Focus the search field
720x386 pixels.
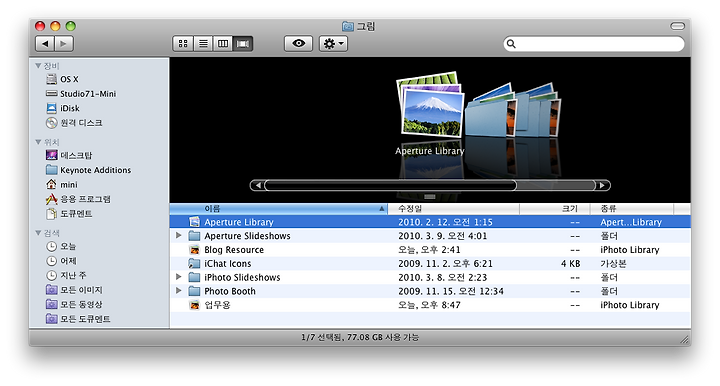(x=594, y=44)
